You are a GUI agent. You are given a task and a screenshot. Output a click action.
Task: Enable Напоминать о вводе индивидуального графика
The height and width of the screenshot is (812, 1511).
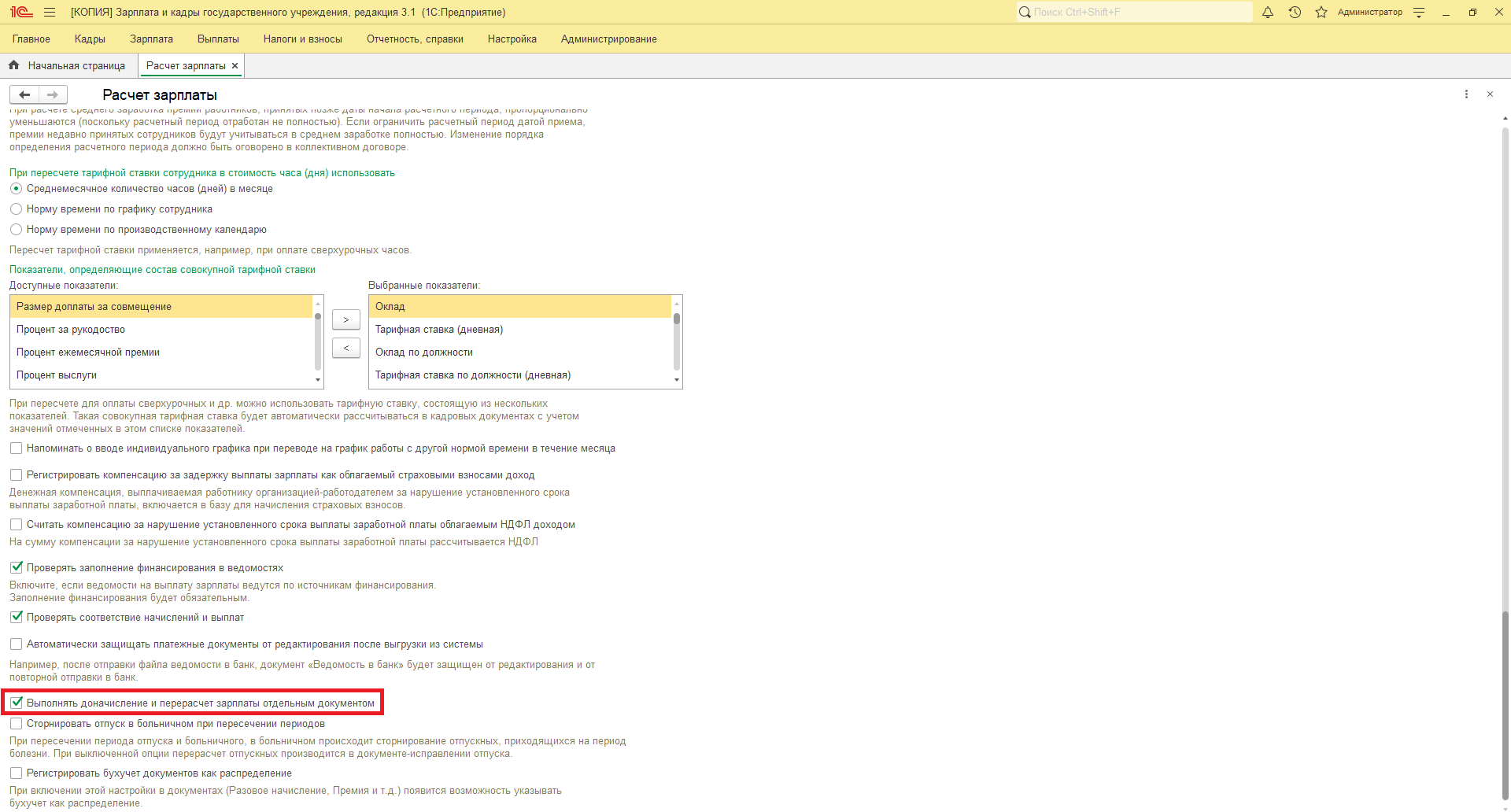[x=16, y=448]
